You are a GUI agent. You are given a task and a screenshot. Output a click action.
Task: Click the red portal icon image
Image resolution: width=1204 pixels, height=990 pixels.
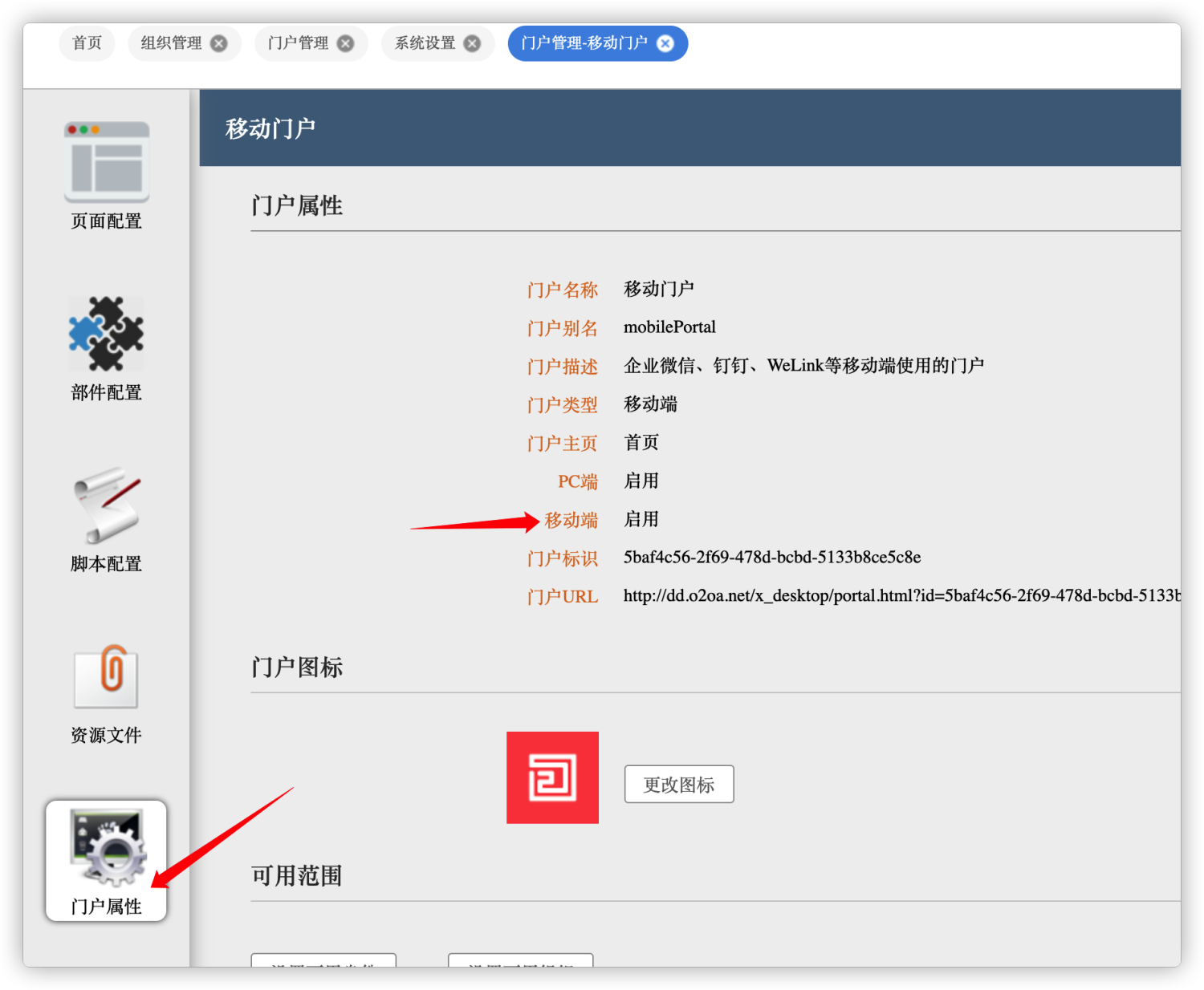coord(552,777)
